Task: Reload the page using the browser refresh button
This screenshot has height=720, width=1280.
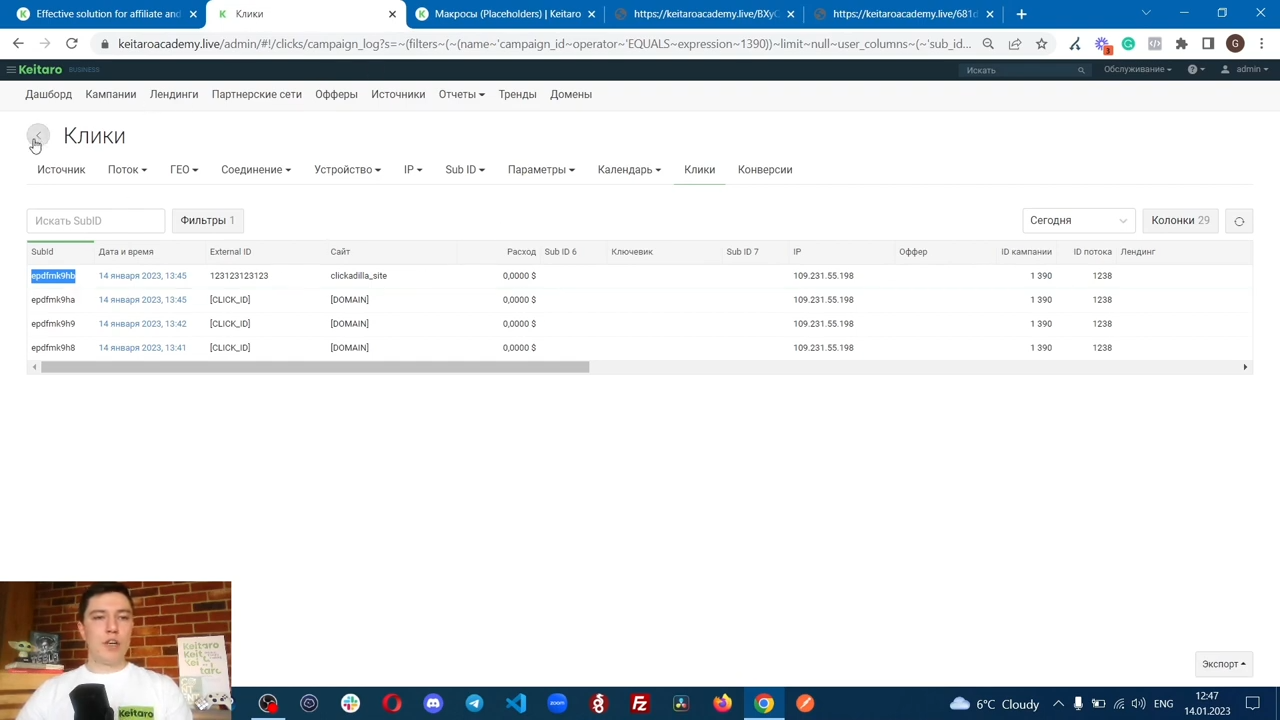Action: pyautogui.click(x=72, y=44)
